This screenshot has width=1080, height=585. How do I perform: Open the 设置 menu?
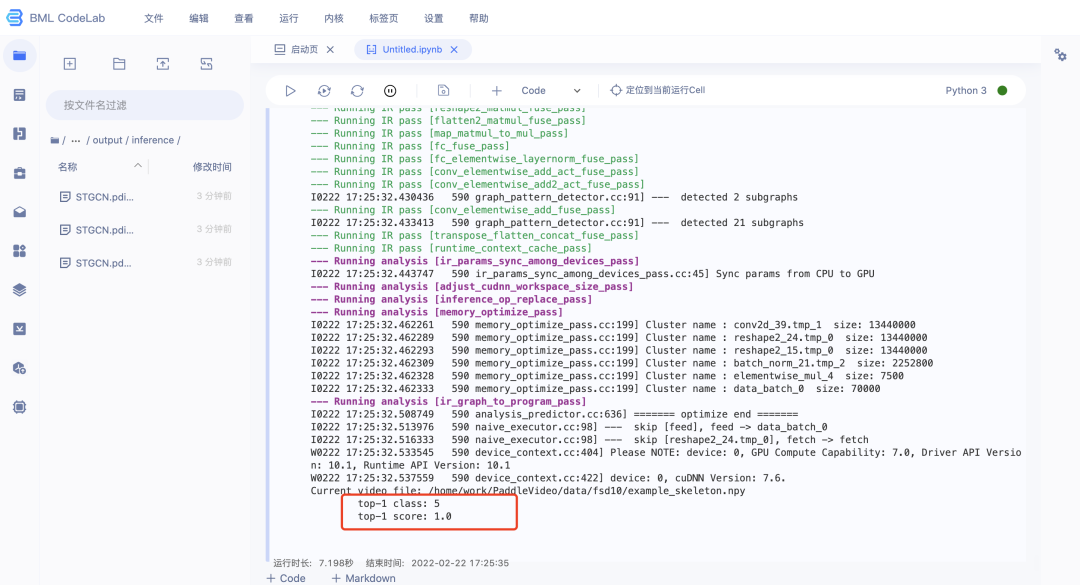434,19
